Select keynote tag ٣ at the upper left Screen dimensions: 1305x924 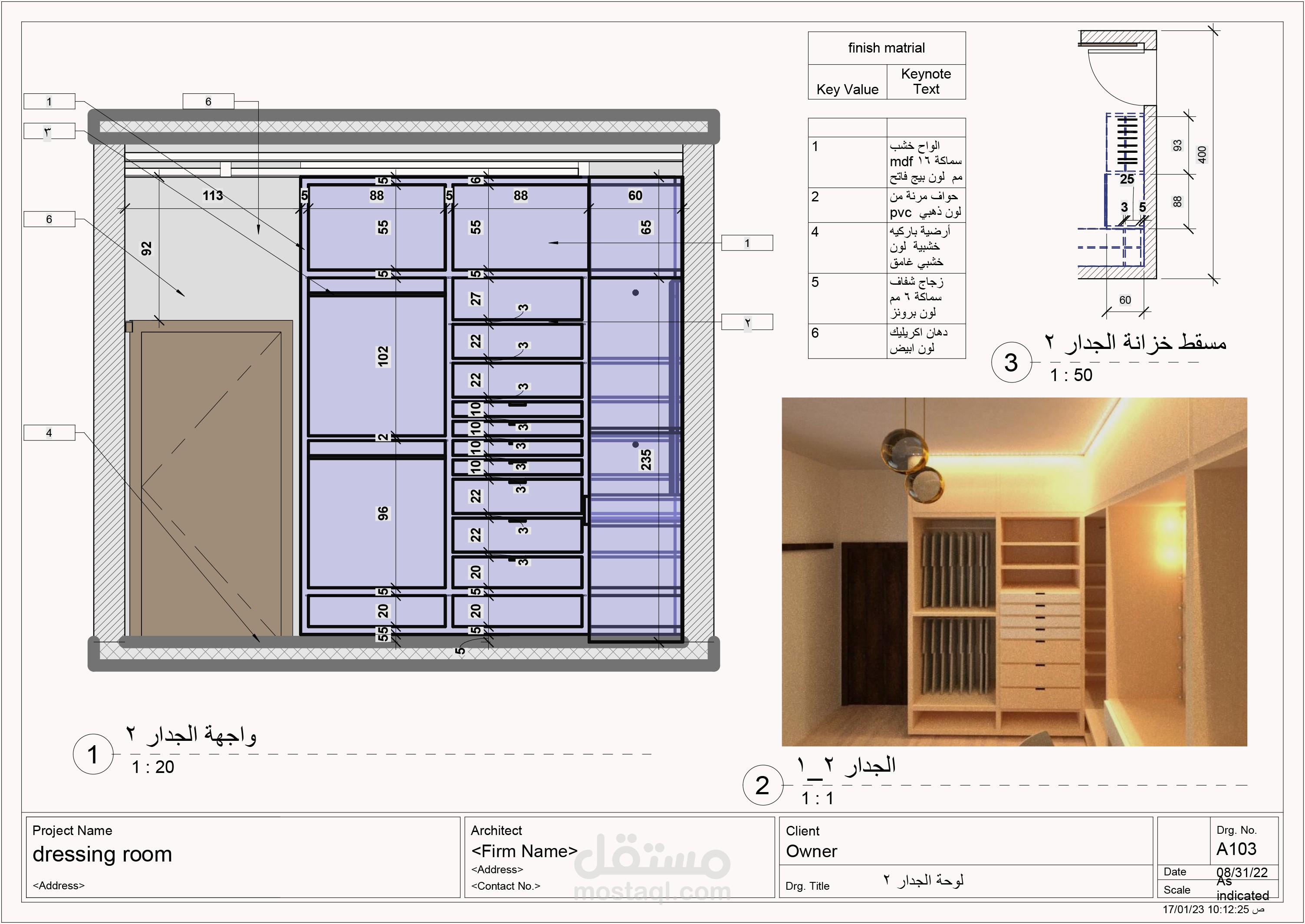pyautogui.click(x=49, y=132)
